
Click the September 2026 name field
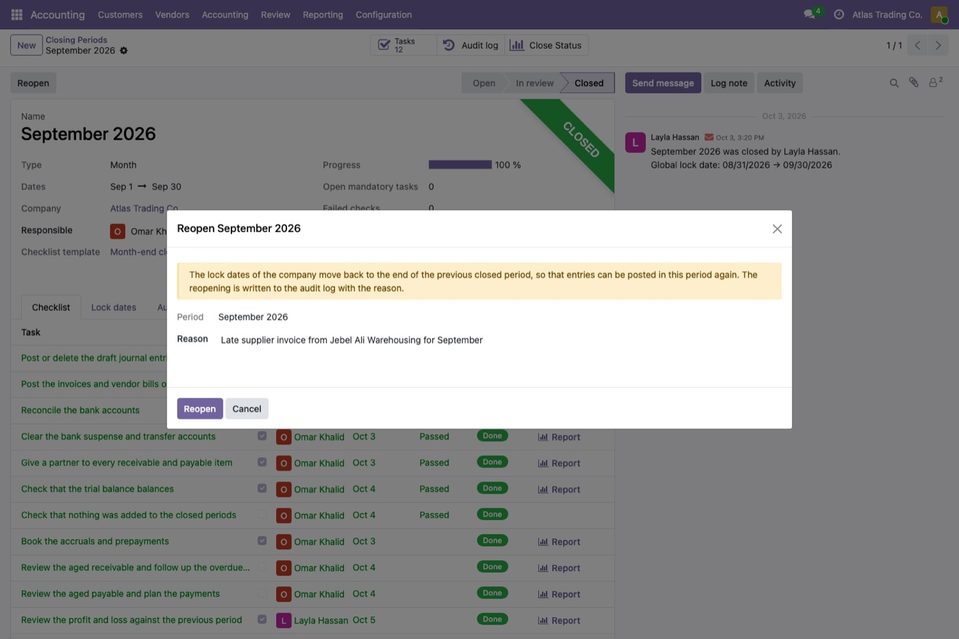click(89, 134)
